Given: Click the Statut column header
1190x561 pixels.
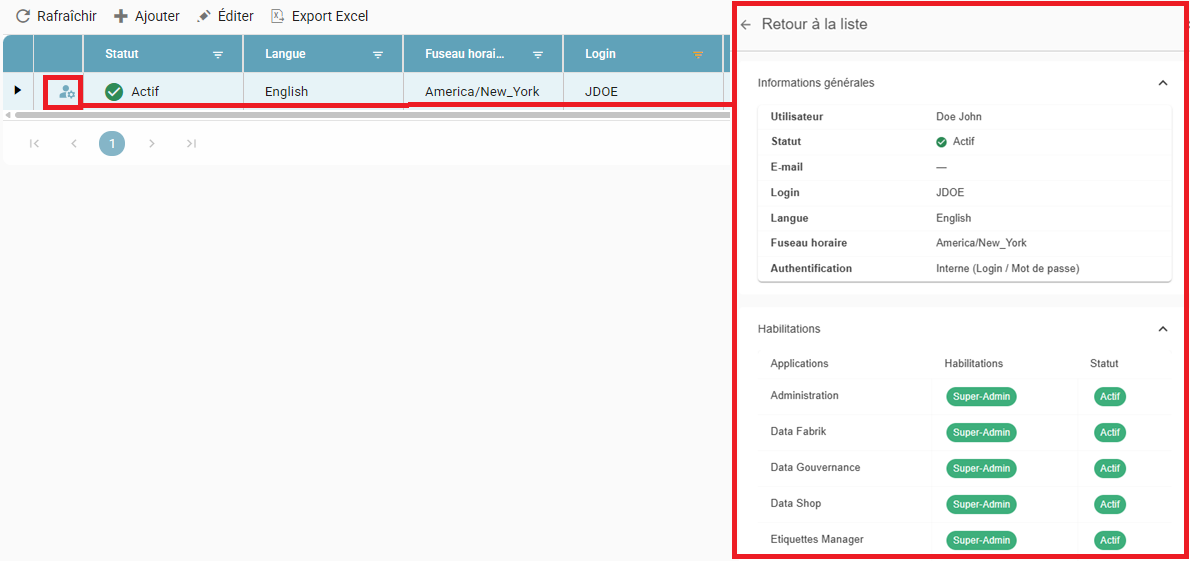Looking at the screenshot, I should [163, 54].
